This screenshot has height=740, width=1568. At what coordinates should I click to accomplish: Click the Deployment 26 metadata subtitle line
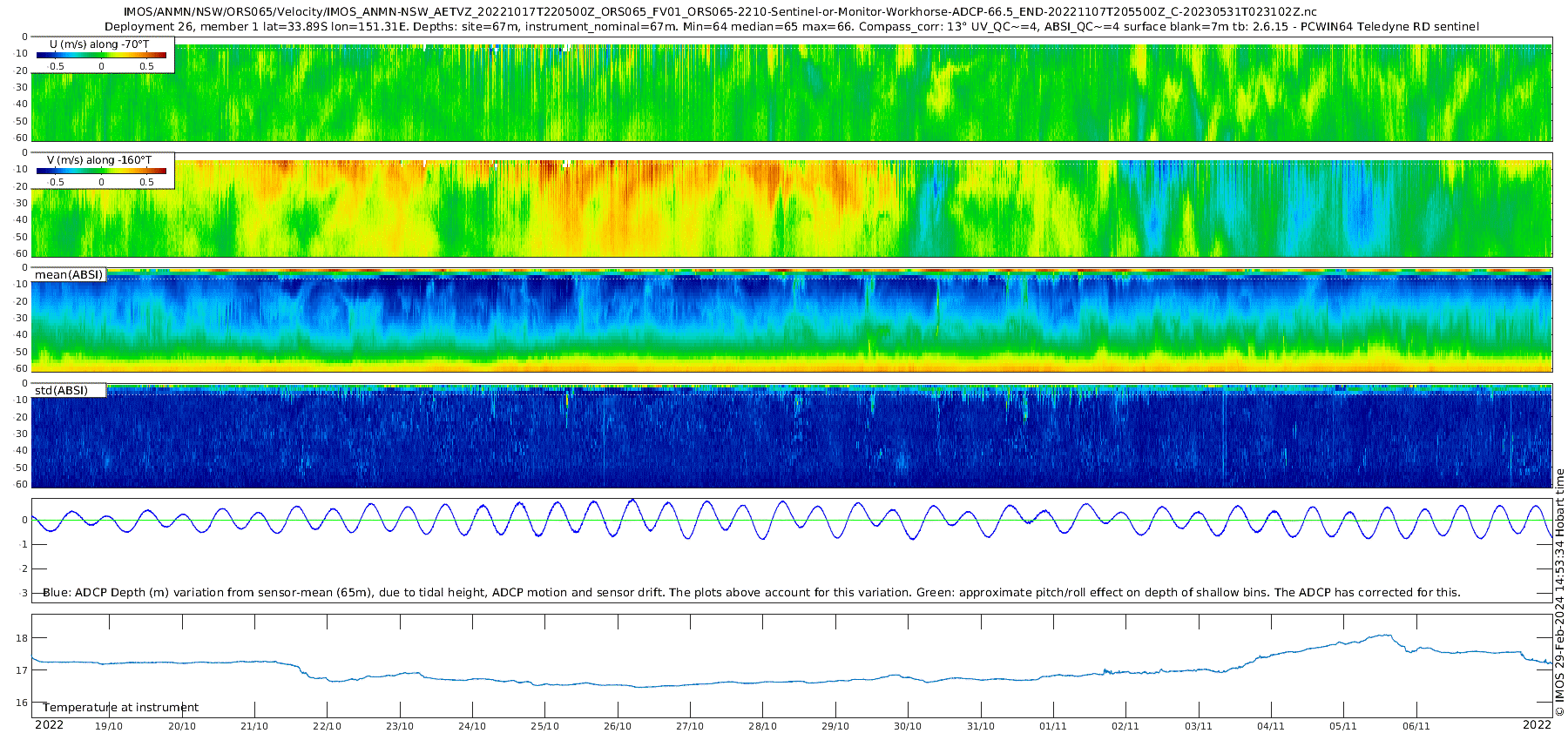coord(791,27)
